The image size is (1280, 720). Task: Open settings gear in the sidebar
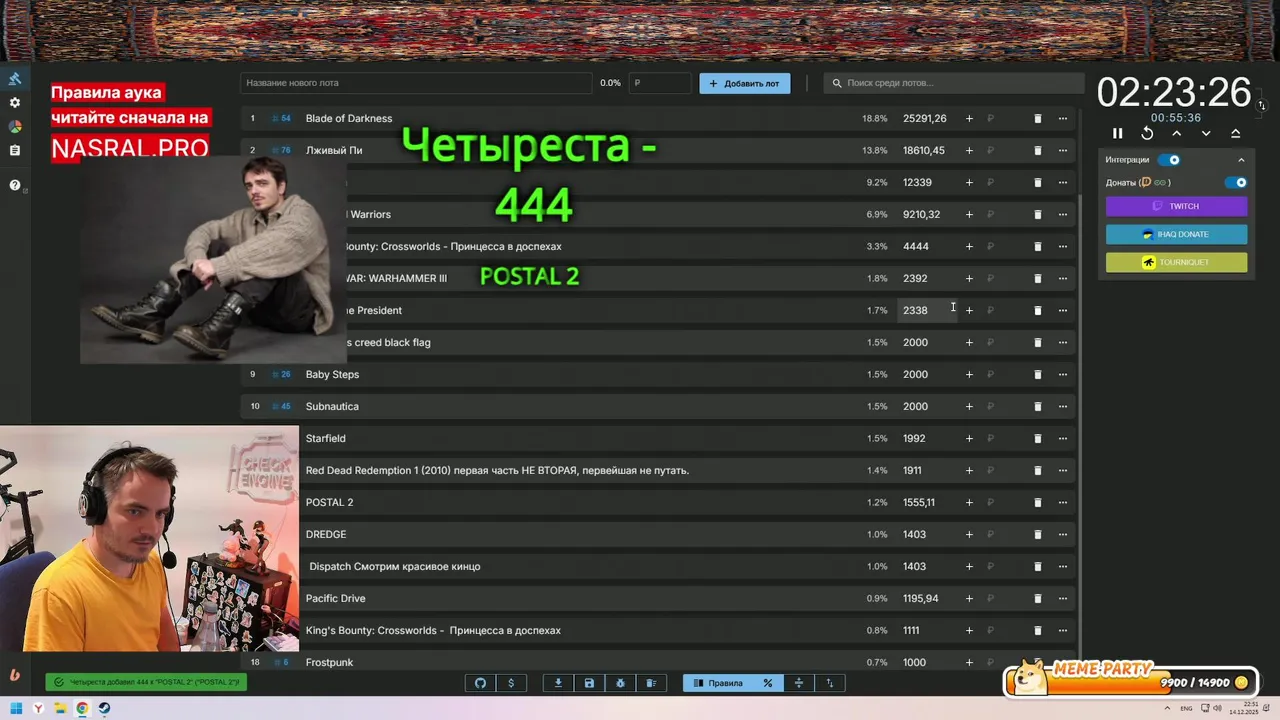click(15, 103)
